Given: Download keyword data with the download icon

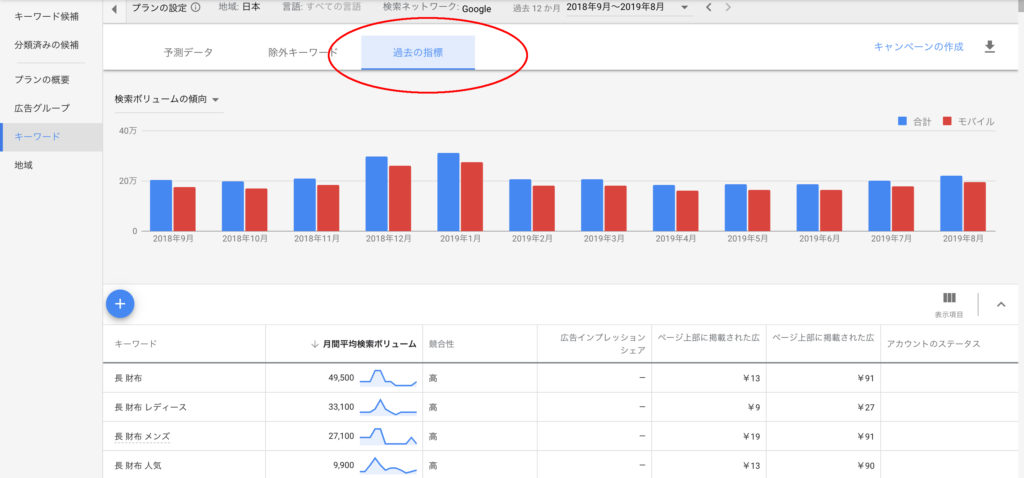Looking at the screenshot, I should [990, 47].
